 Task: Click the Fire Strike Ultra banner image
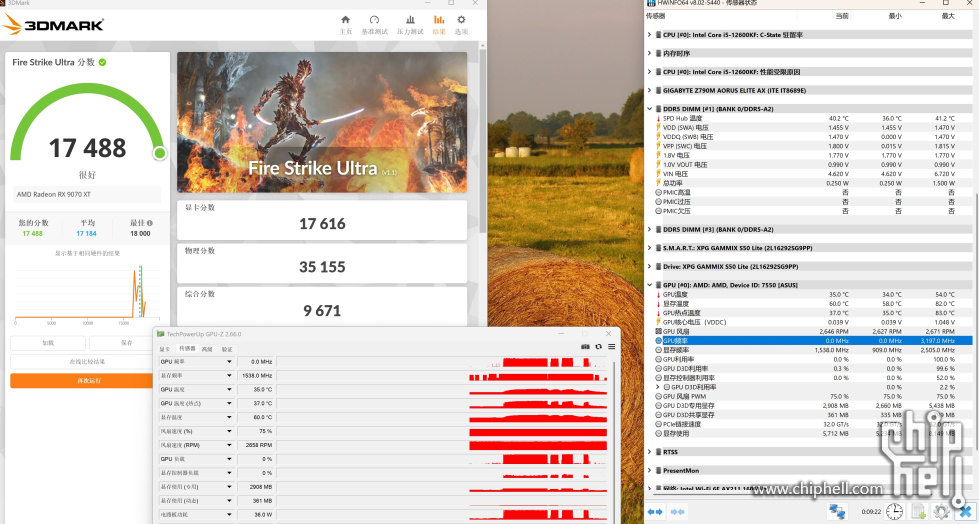pos(322,122)
